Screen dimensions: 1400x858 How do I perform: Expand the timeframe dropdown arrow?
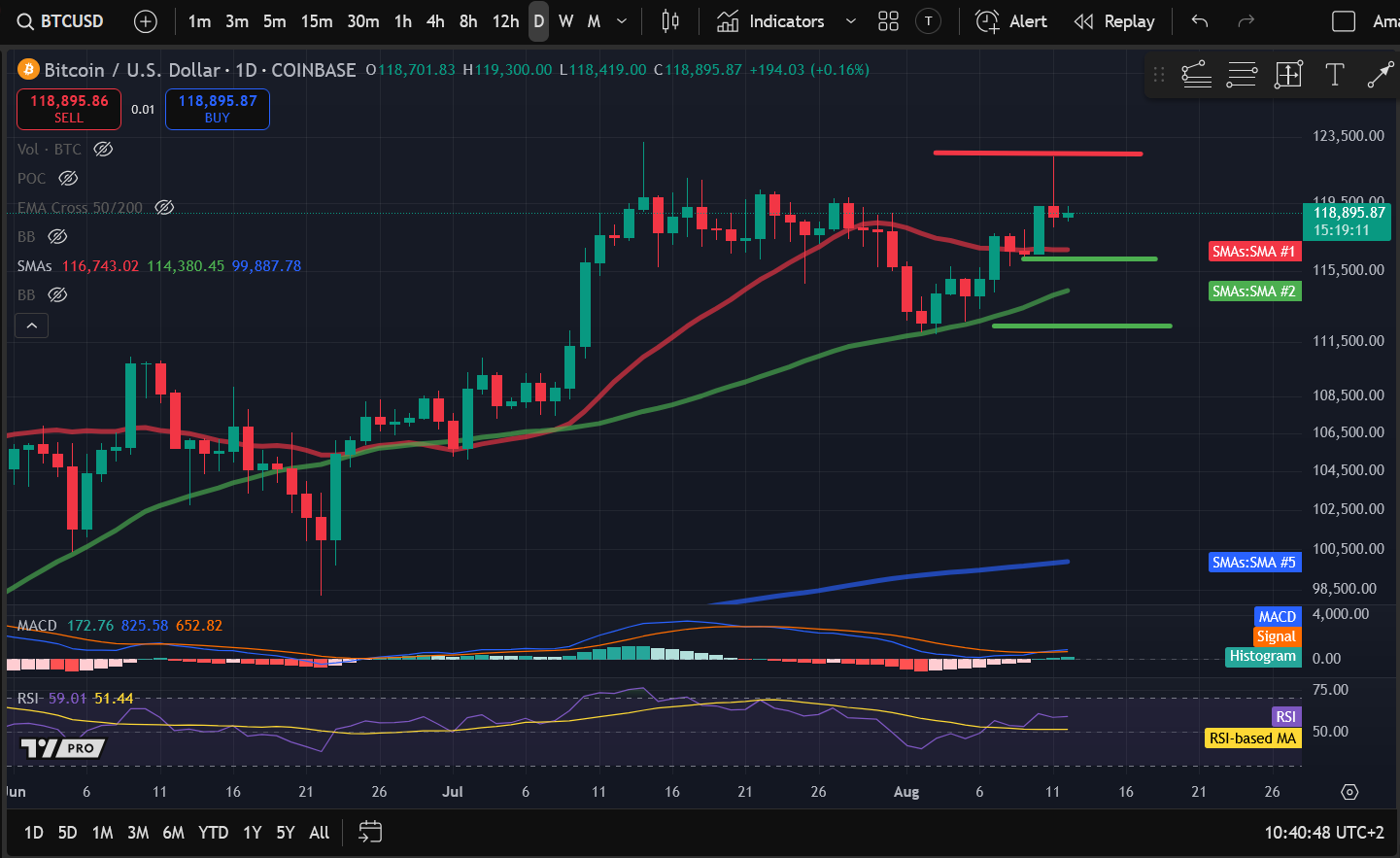click(622, 21)
